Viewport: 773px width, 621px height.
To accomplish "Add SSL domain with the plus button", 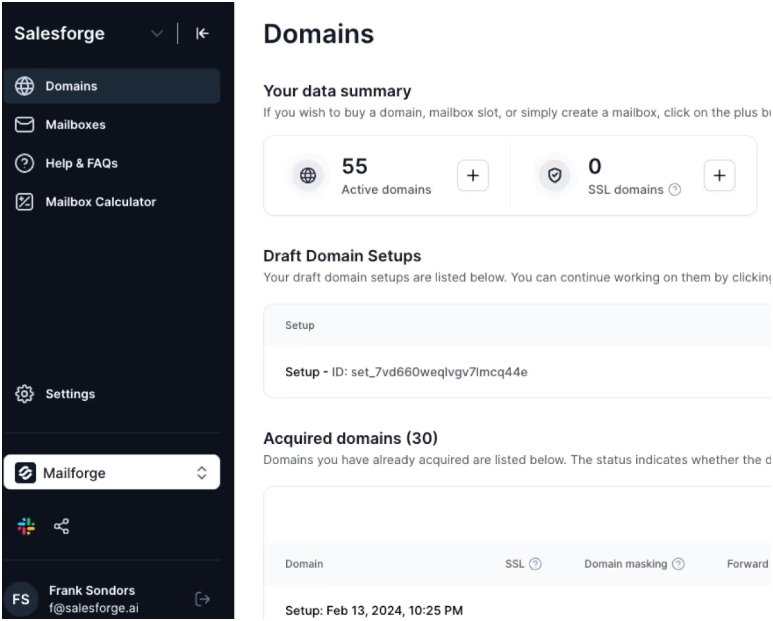I will coord(719,175).
